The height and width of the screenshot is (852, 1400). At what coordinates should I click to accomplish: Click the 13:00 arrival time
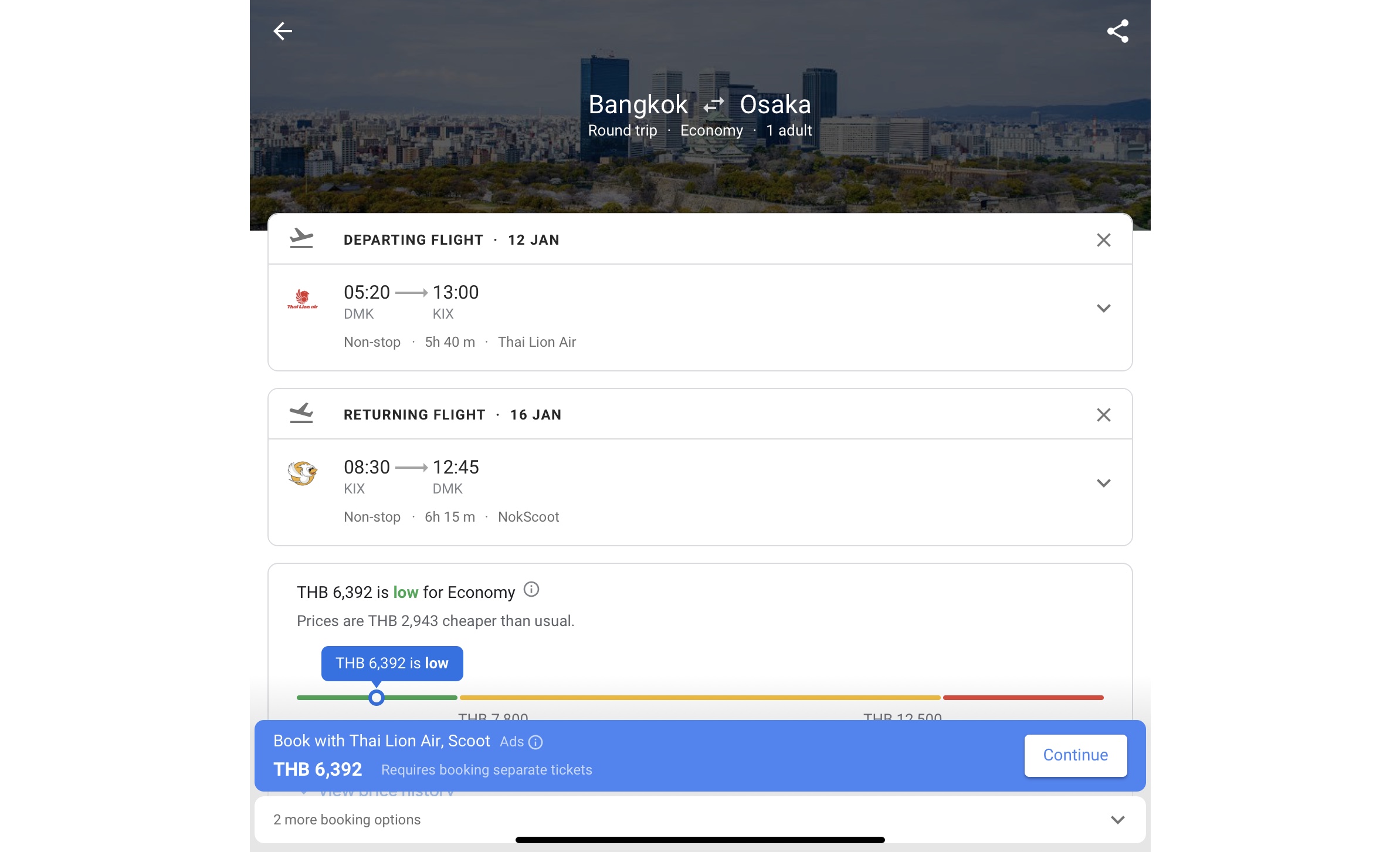point(456,292)
